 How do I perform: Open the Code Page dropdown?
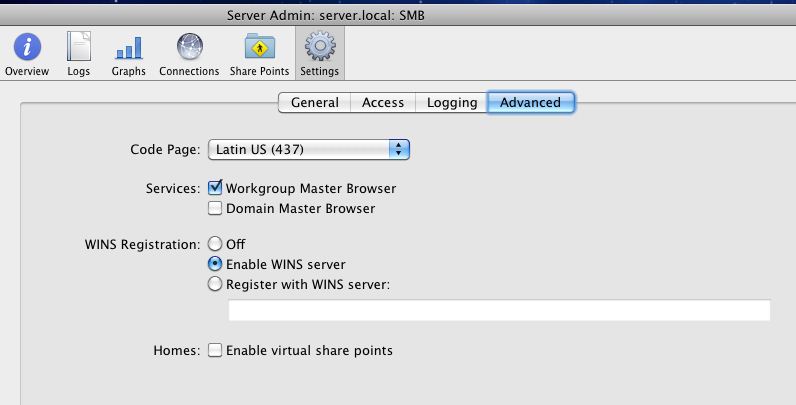point(309,150)
